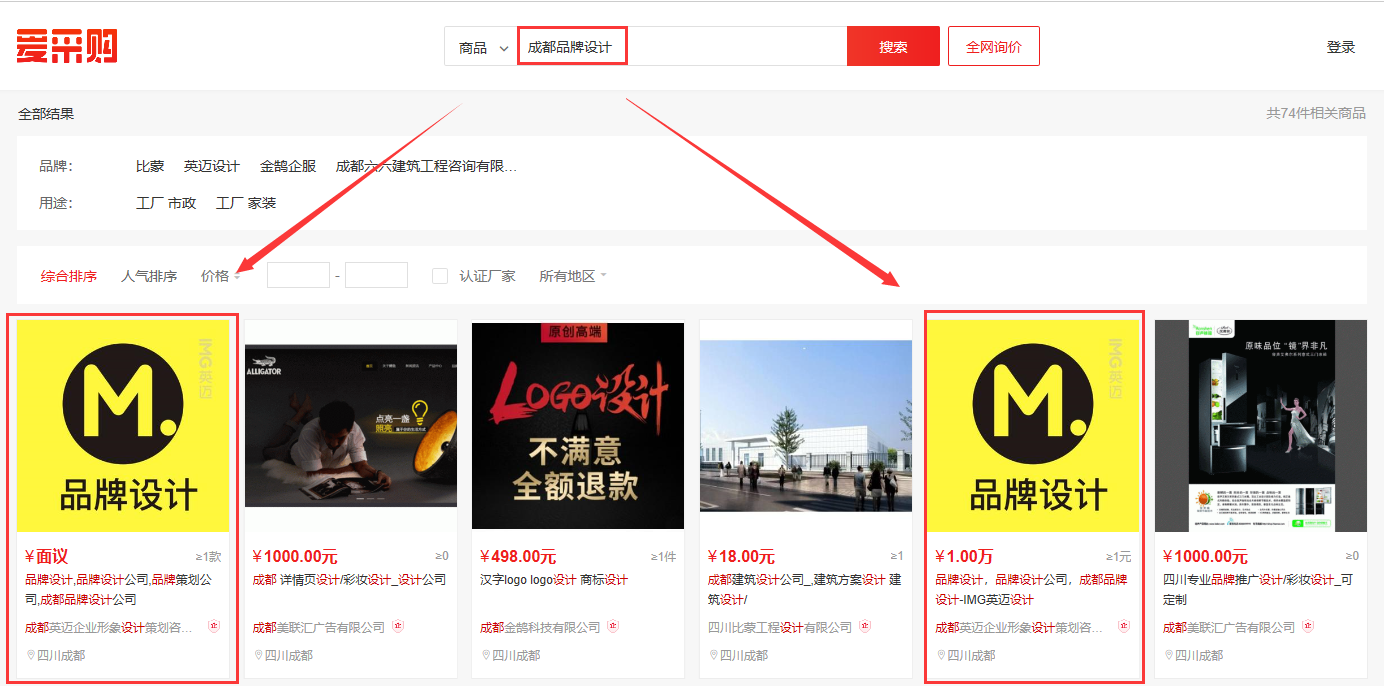Open company link 四川比蒙工程设计有限公司
The image size is (1384, 686).
point(780,628)
